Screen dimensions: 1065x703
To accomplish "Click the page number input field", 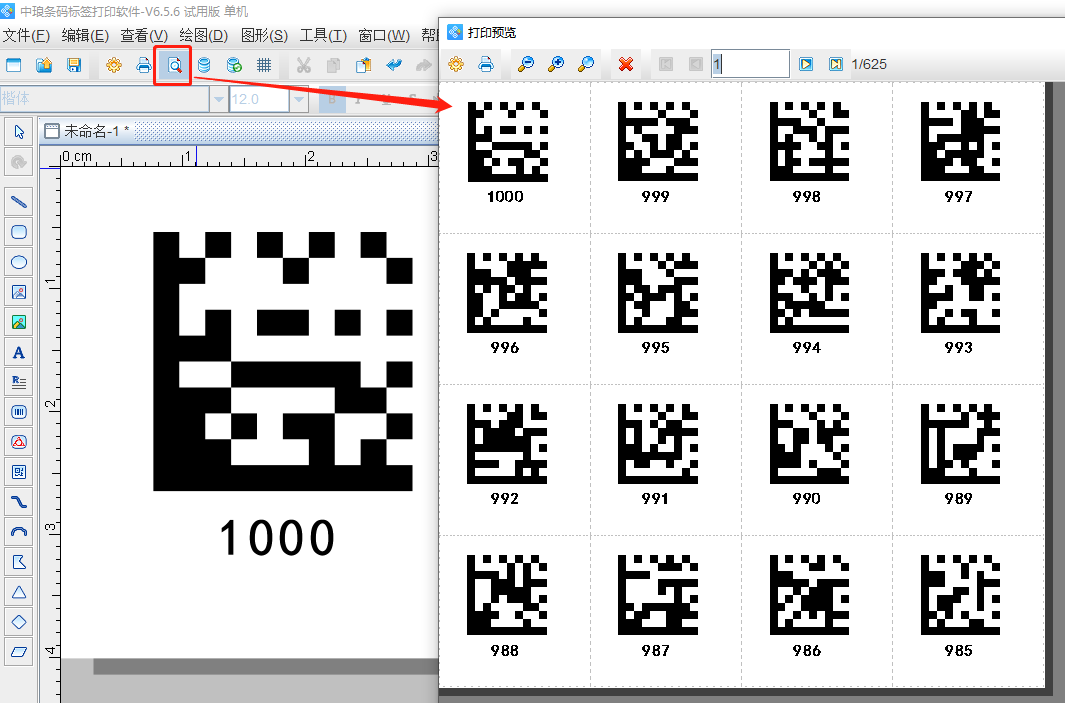I will point(750,65).
